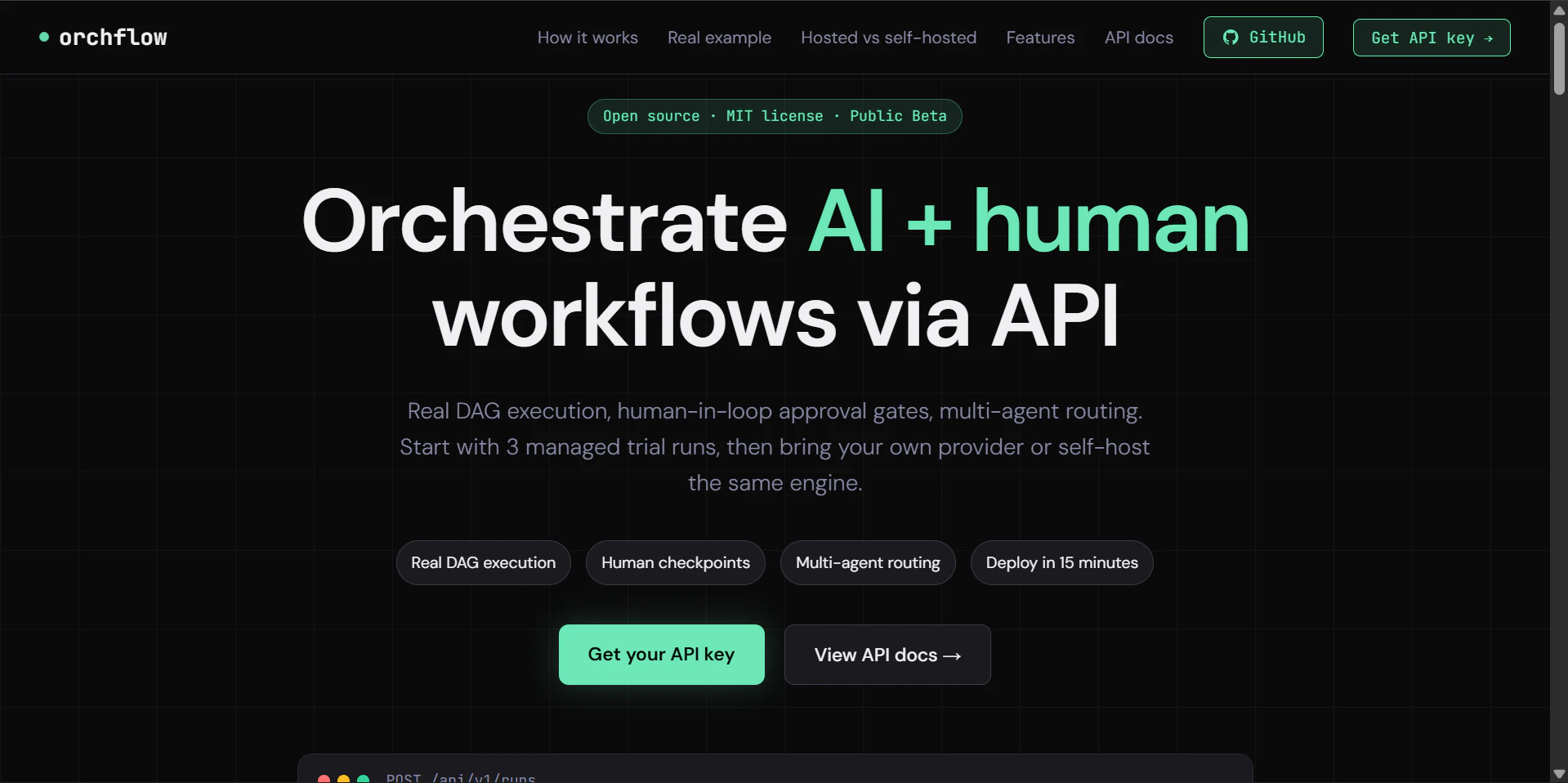
Task: Click the header Get API key button
Action: coord(1432,38)
